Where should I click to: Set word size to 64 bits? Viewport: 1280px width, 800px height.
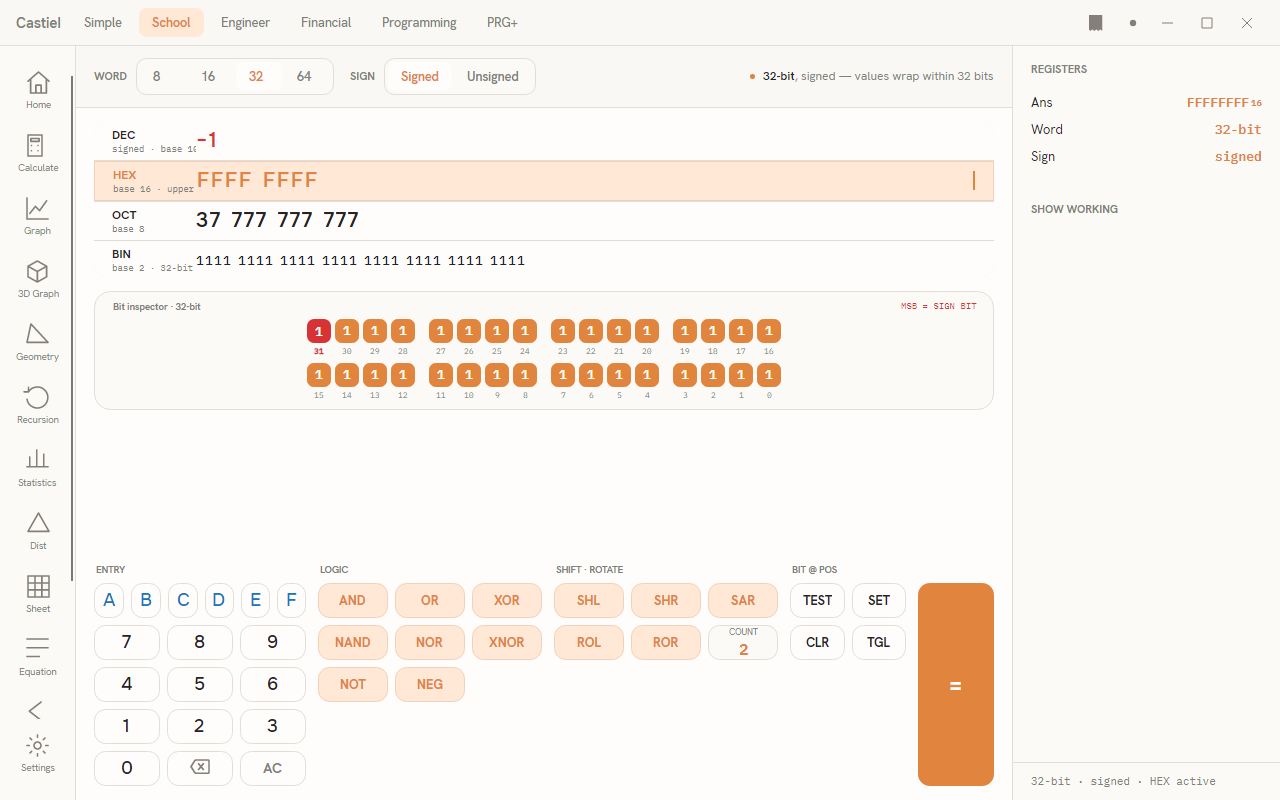[x=304, y=76]
